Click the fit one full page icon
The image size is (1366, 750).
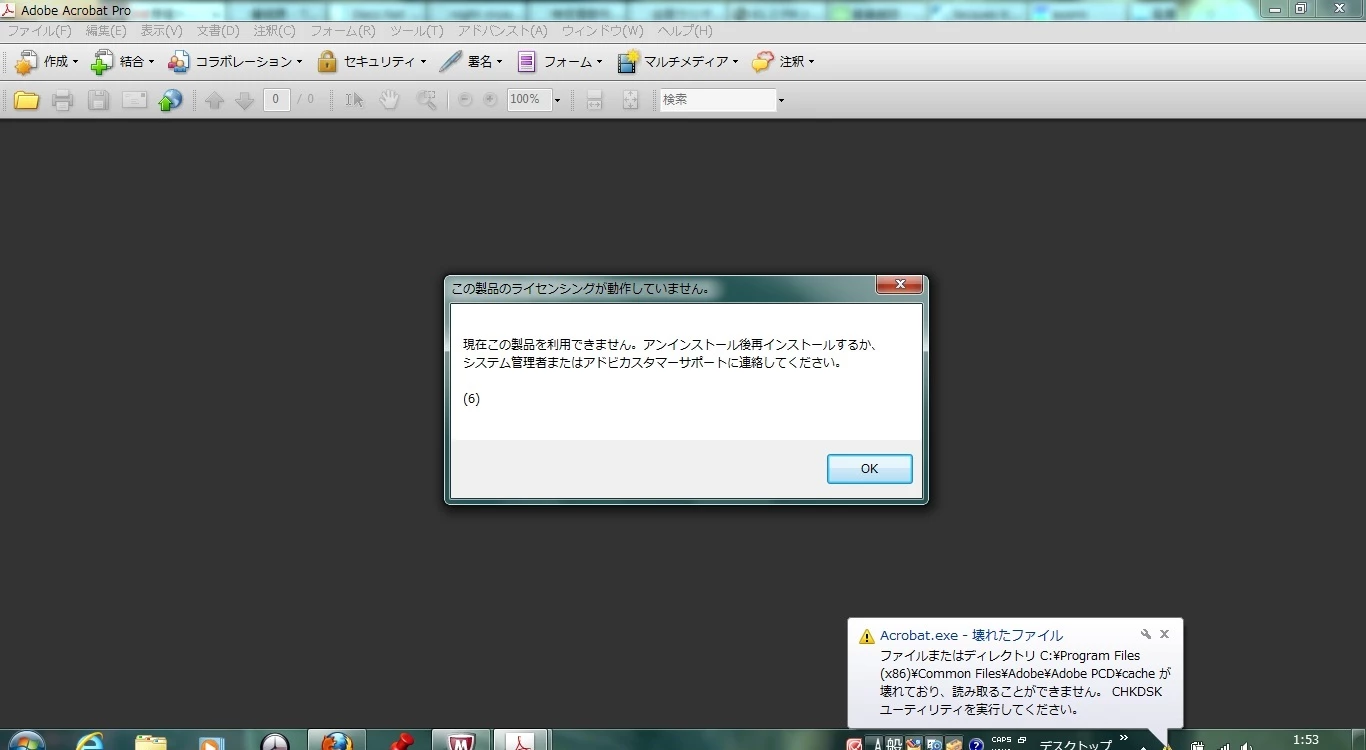630,100
